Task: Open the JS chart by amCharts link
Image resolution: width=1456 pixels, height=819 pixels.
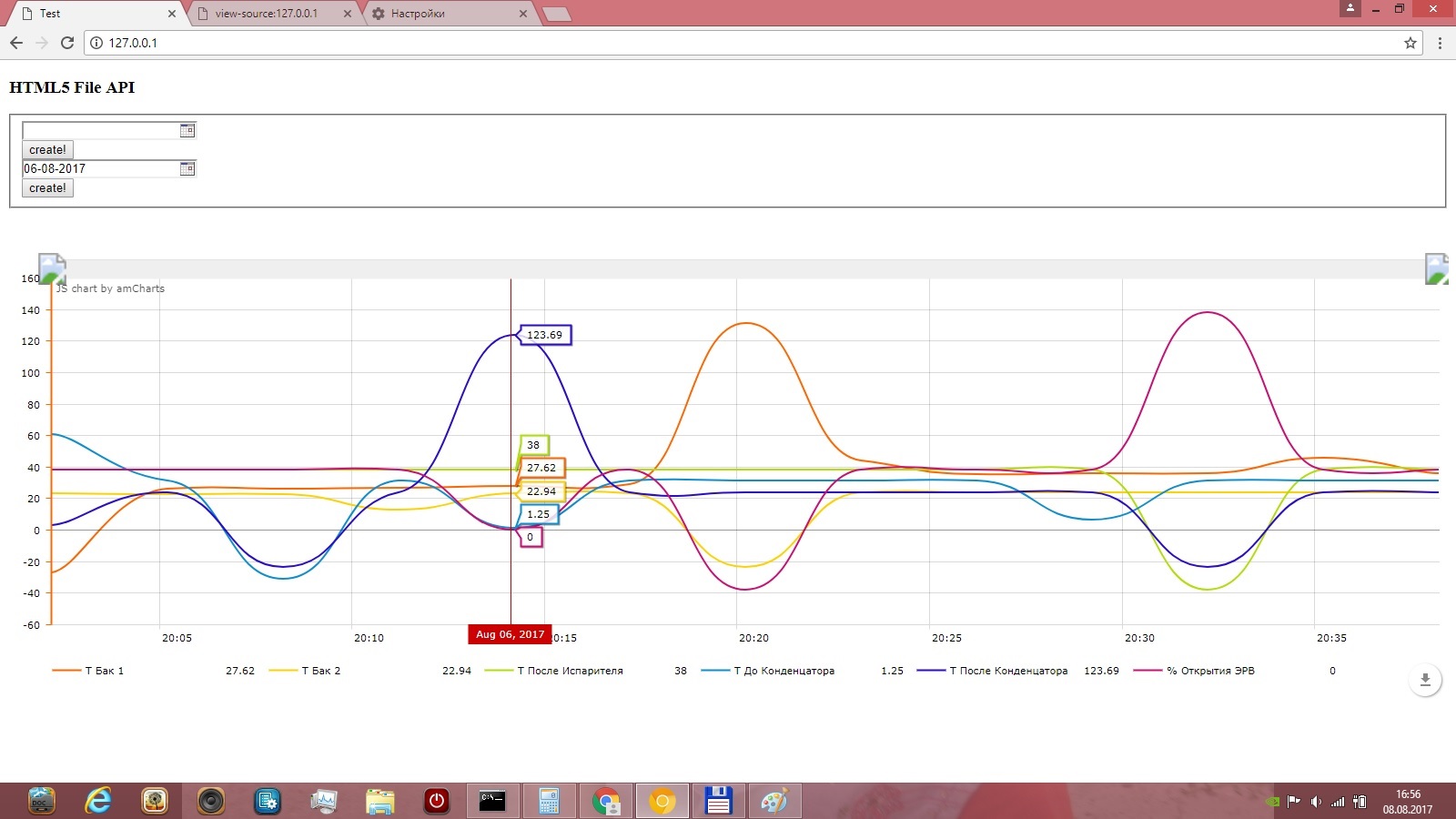Action: pyautogui.click(x=110, y=288)
